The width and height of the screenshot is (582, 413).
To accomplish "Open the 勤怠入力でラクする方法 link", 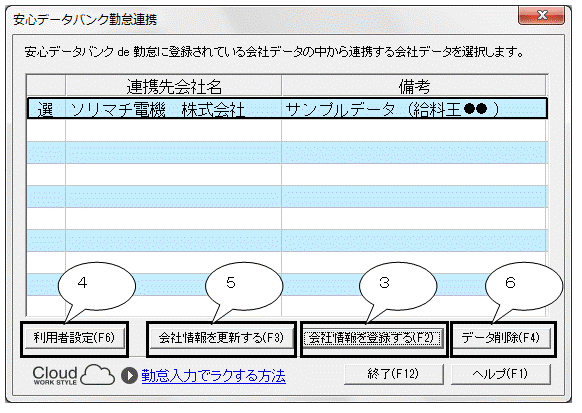I will pos(213,376).
